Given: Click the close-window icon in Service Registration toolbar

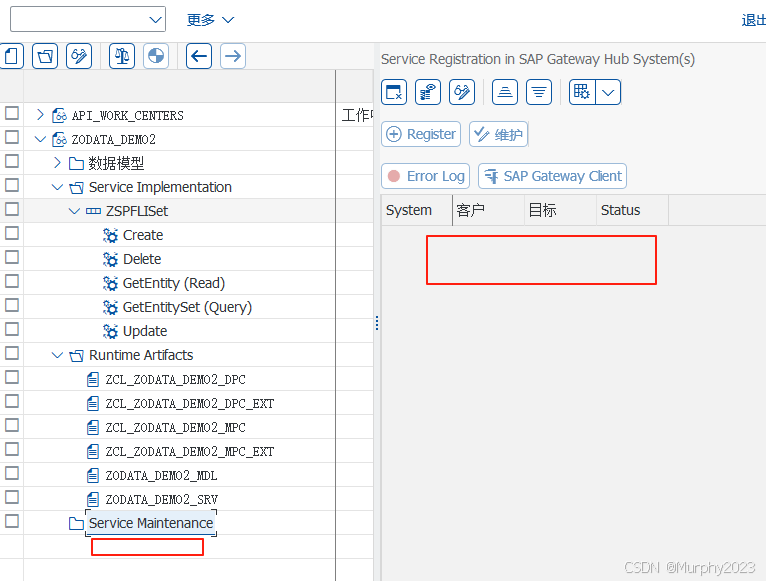Looking at the screenshot, I should (394, 92).
